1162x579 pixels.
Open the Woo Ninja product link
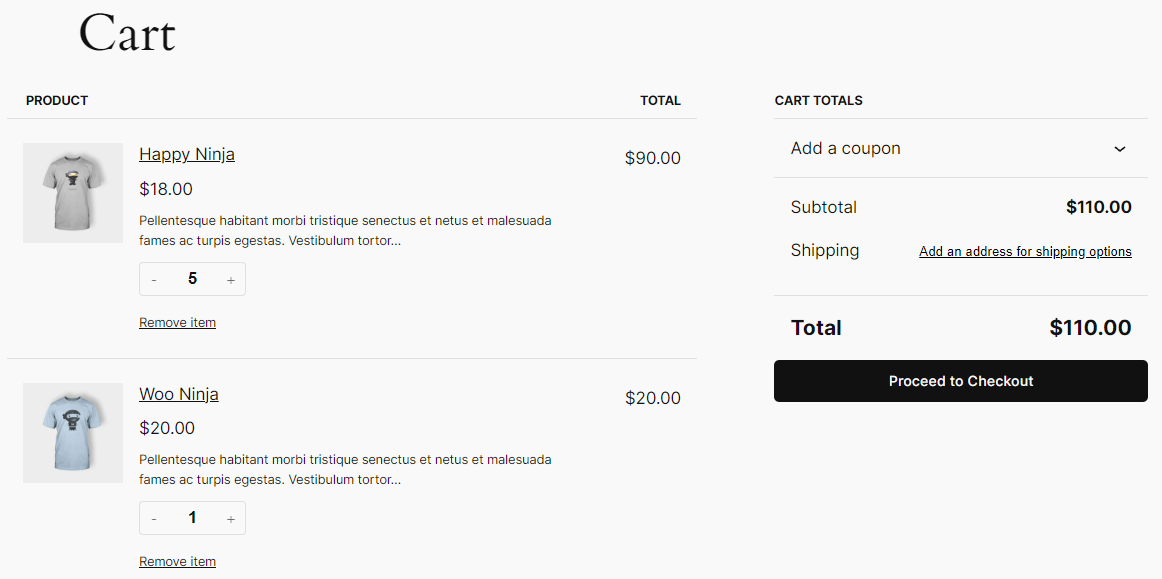click(179, 394)
